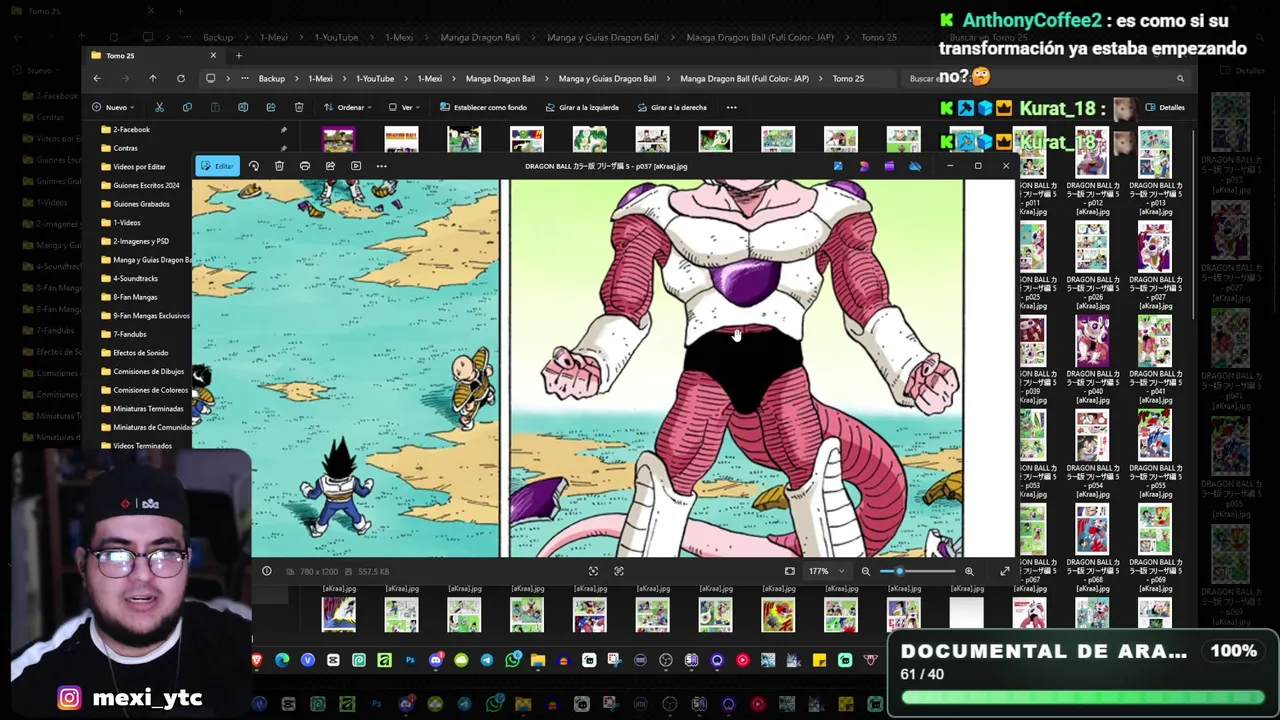Image resolution: width=1280 pixels, height=720 pixels.
Task: Delete image using photo viewer trash icon
Action: click(x=279, y=166)
